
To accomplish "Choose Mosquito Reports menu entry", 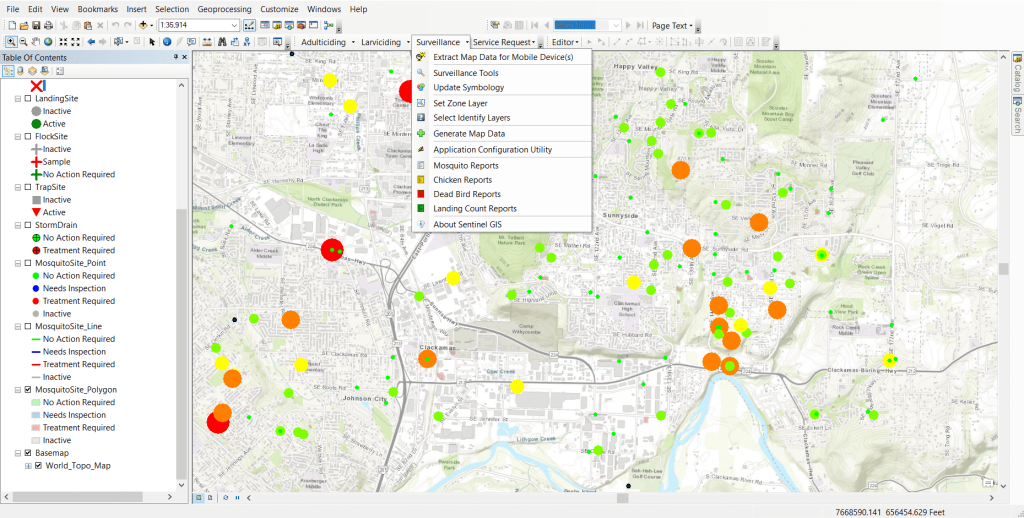I will click(x=502, y=165).
